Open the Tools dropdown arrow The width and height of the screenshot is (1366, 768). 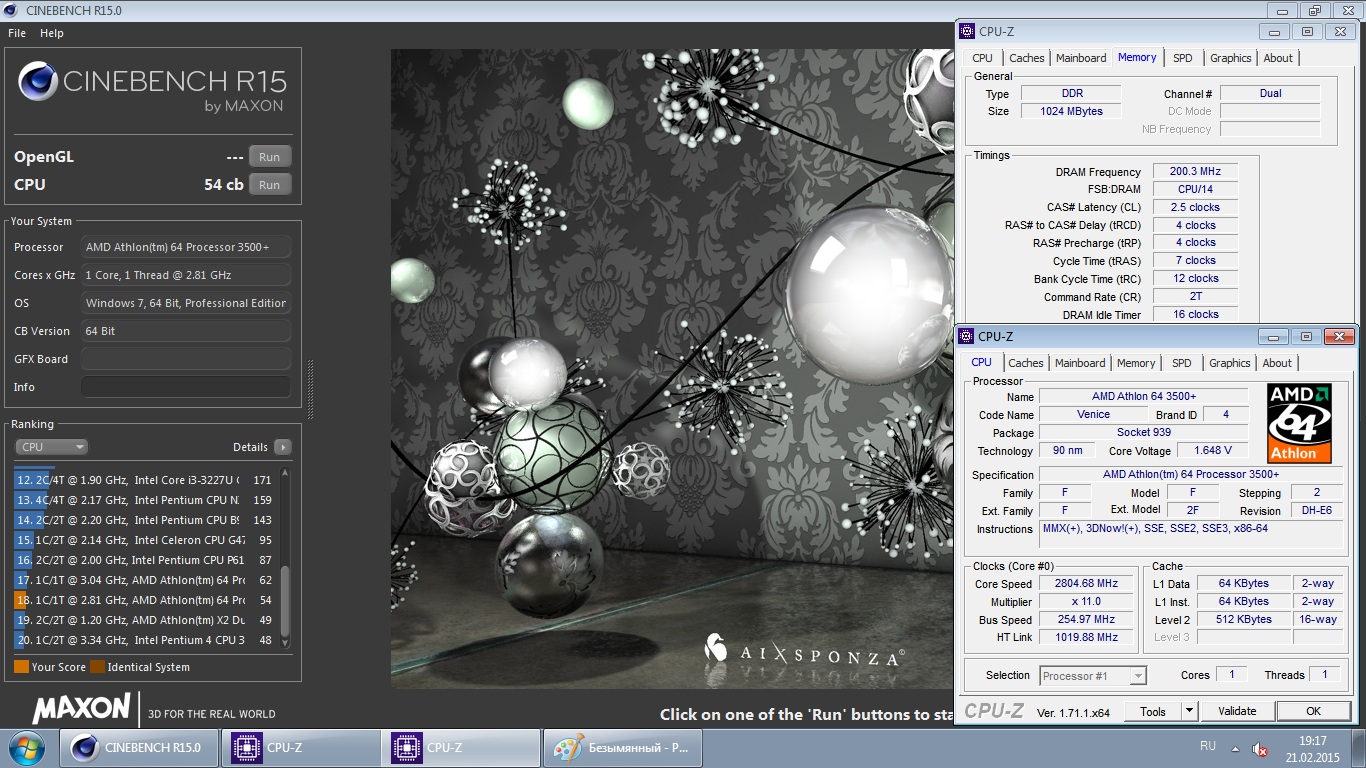[x=1189, y=712]
